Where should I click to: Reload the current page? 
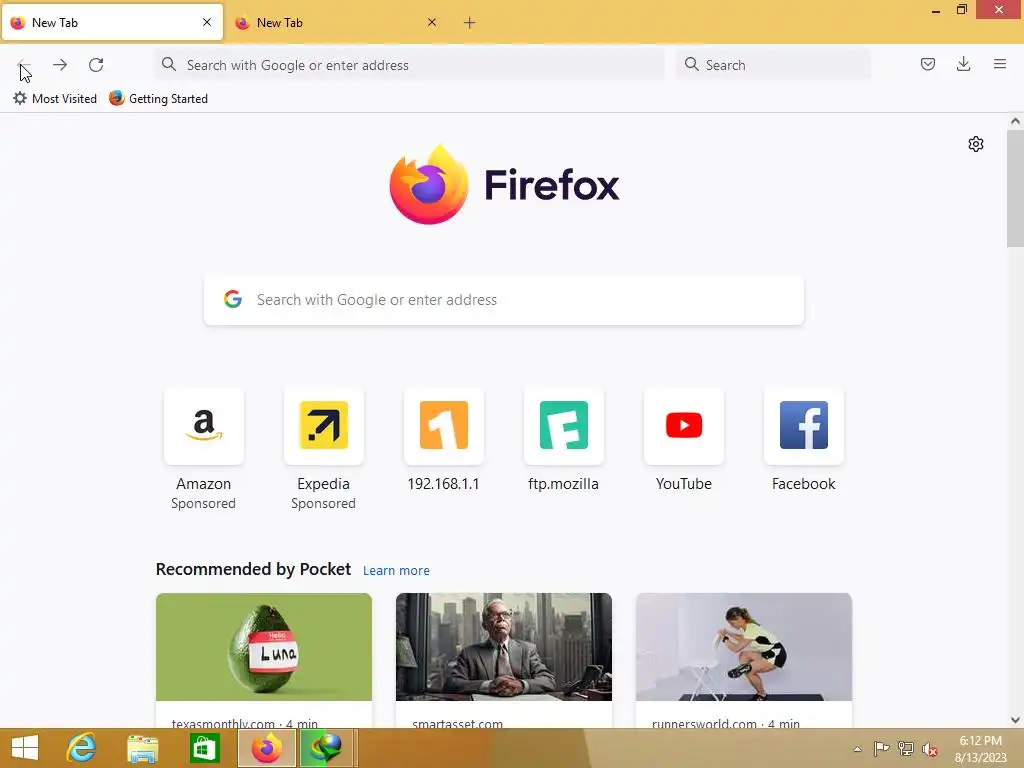tap(96, 65)
